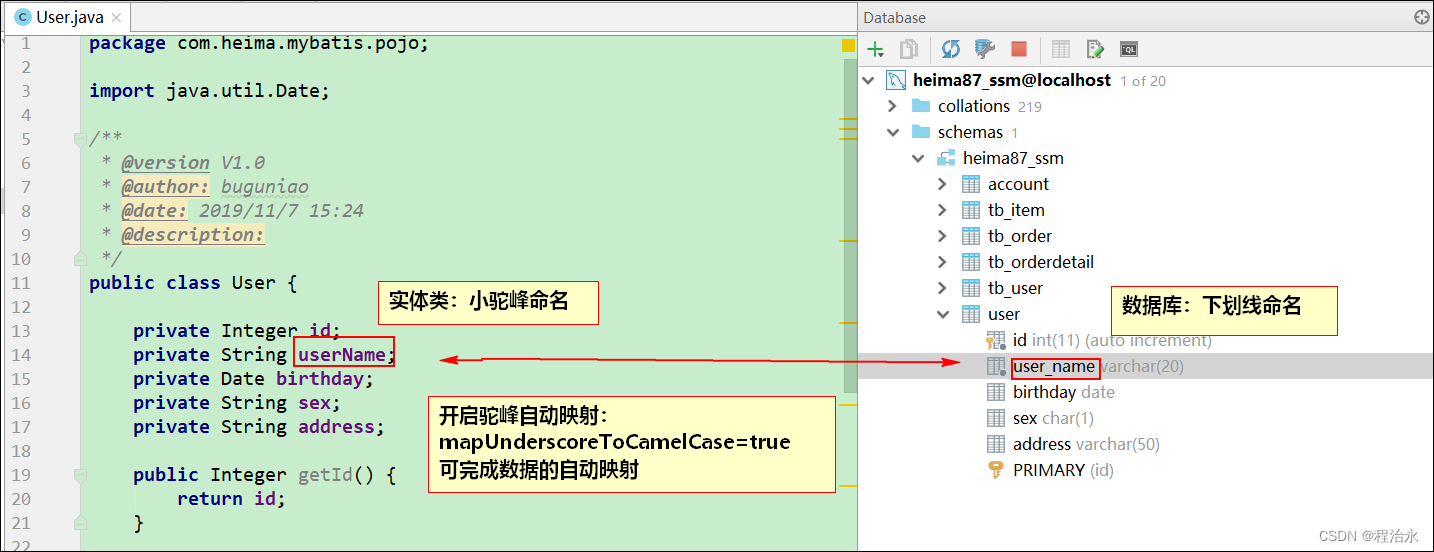Click the sex column icon
Image resolution: width=1434 pixels, height=552 pixels.
(x=996, y=418)
